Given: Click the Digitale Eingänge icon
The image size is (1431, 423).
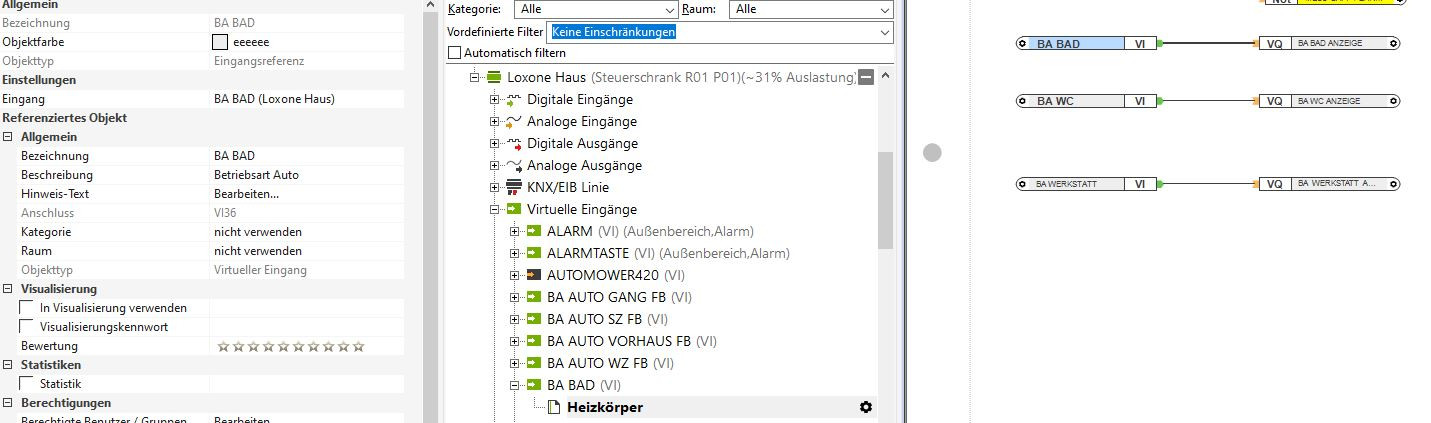Looking at the screenshot, I should pyautogui.click(x=514, y=100).
